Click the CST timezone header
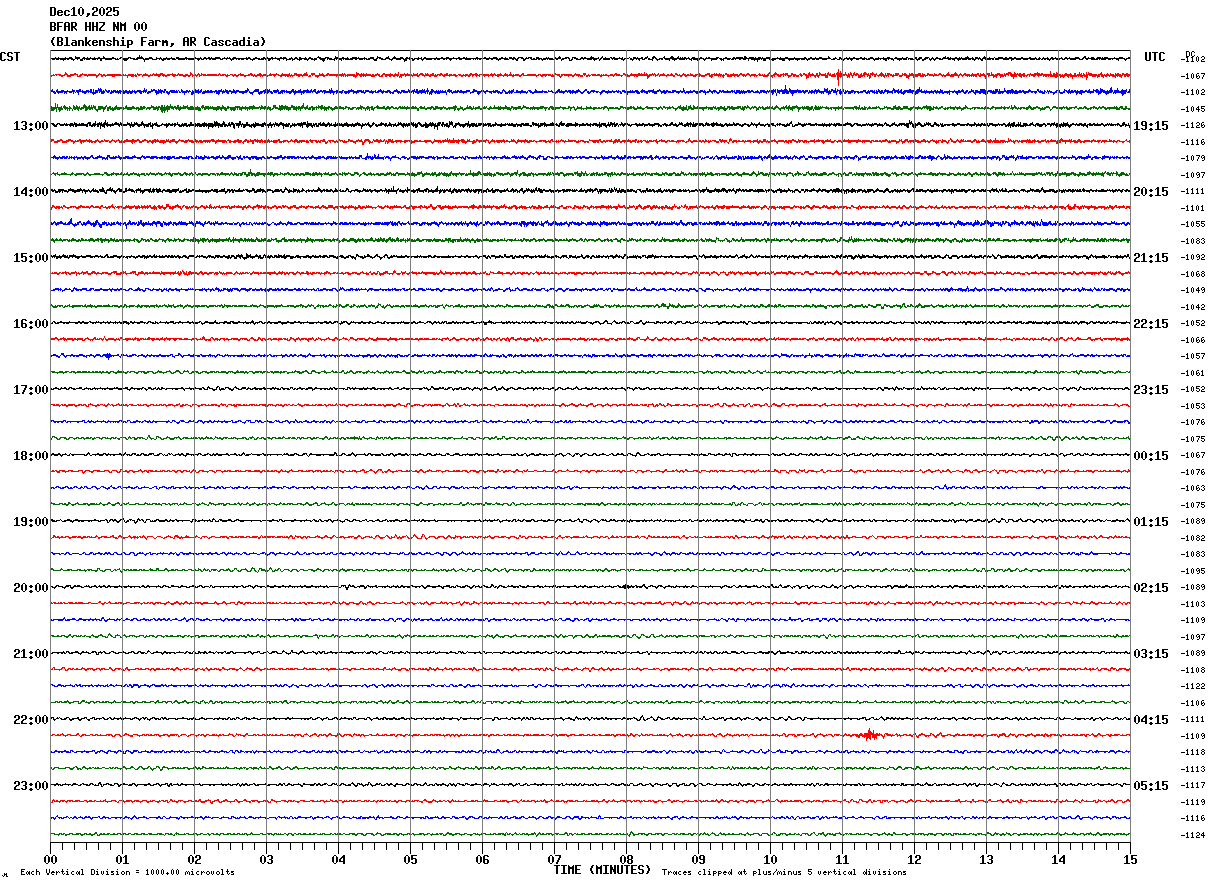The width and height of the screenshot is (1210, 886). point(10,57)
